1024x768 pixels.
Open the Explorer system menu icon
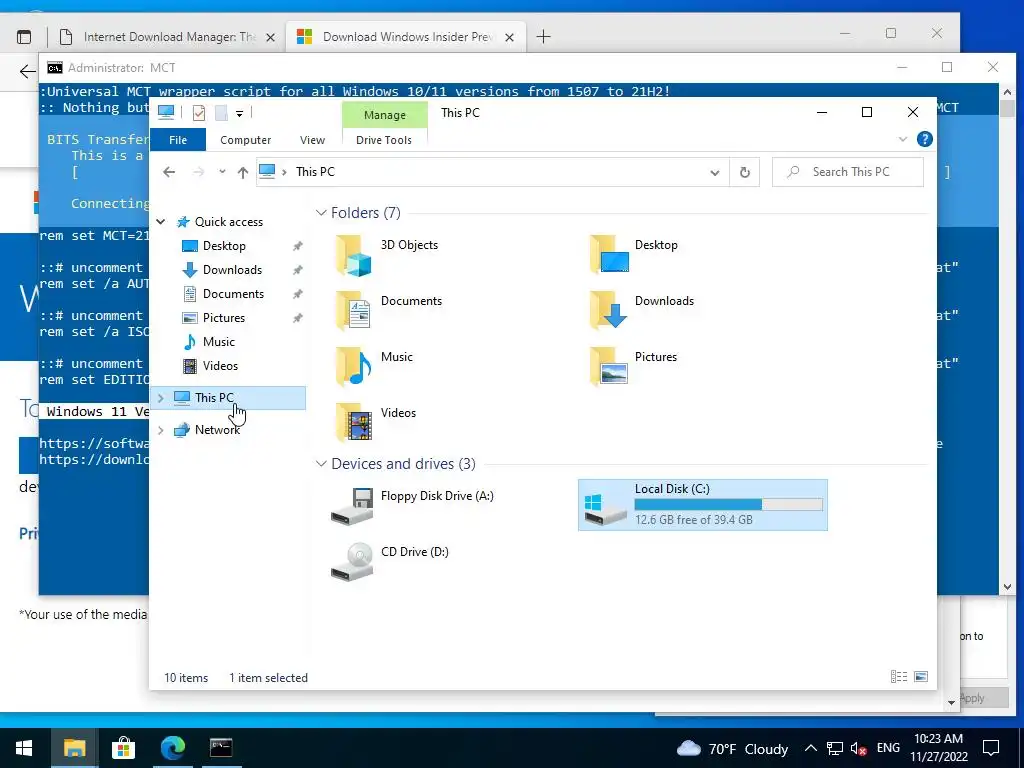click(166, 112)
